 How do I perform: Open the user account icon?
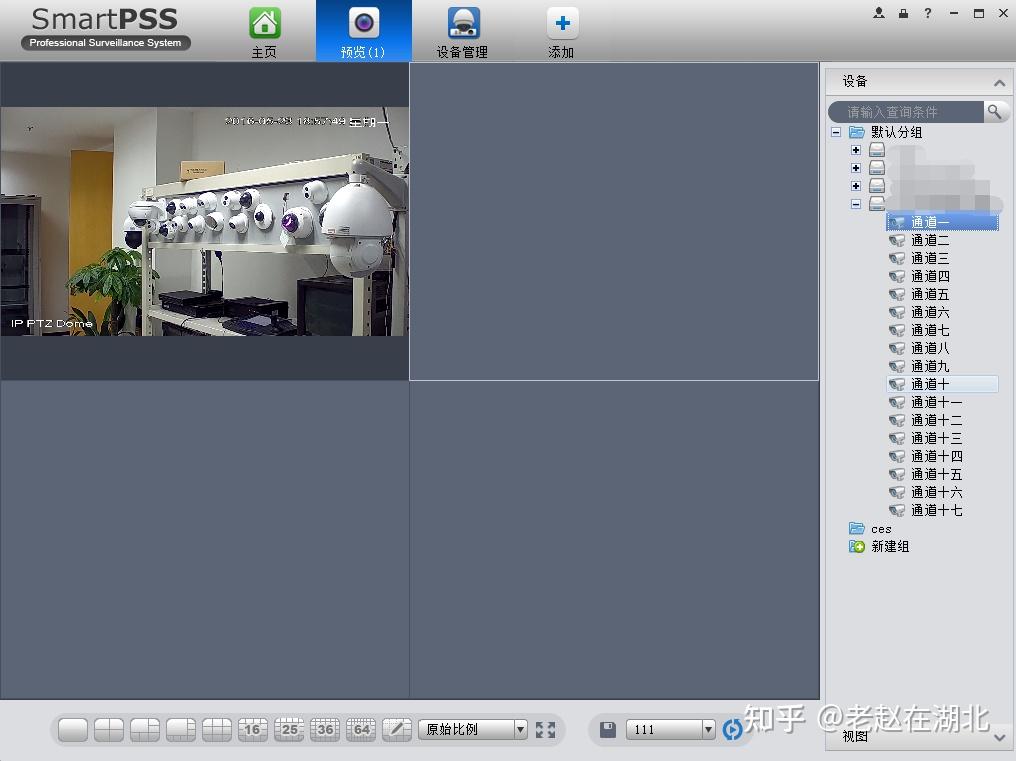[879, 13]
